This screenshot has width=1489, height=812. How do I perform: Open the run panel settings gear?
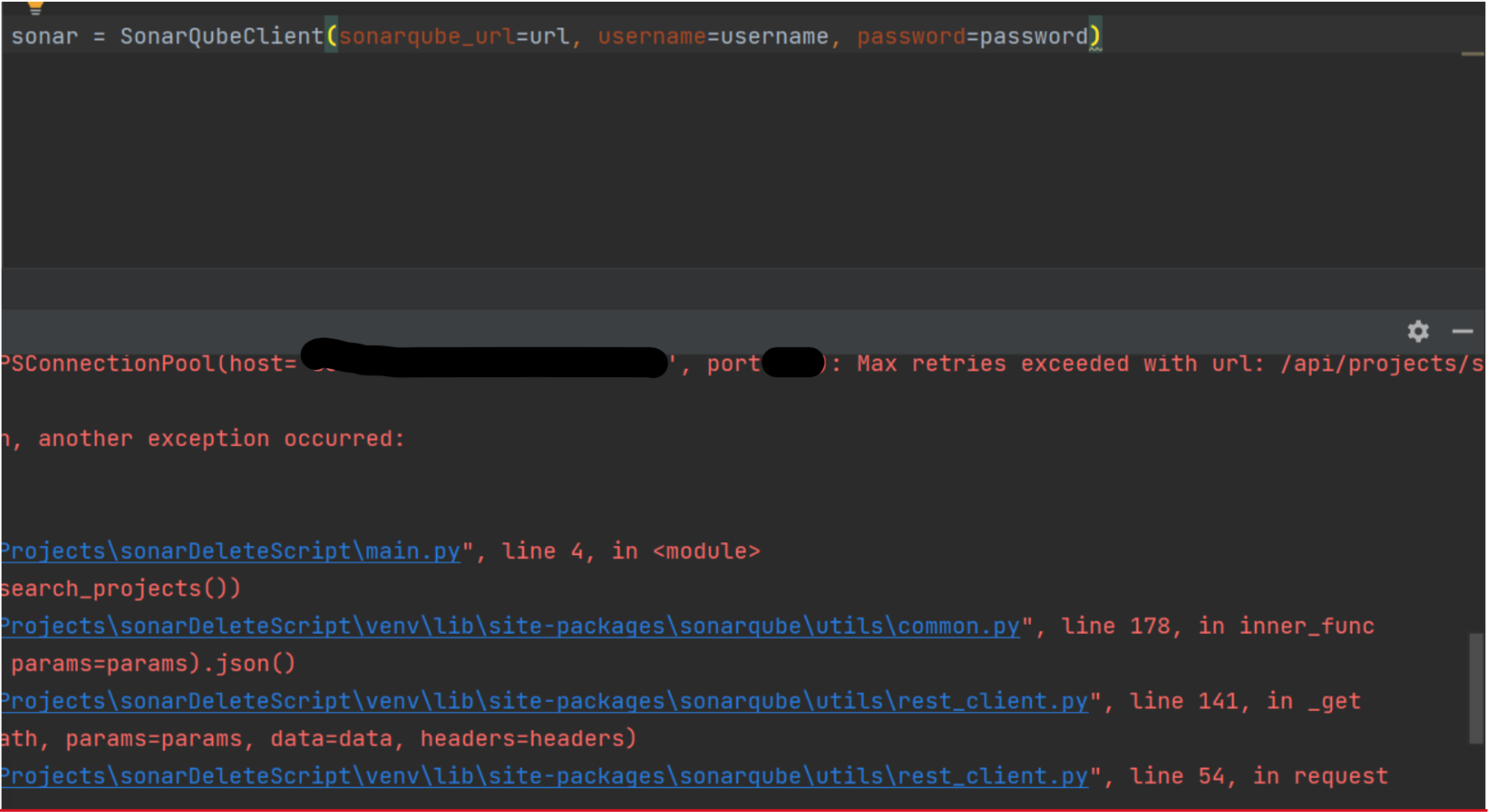[1417, 331]
